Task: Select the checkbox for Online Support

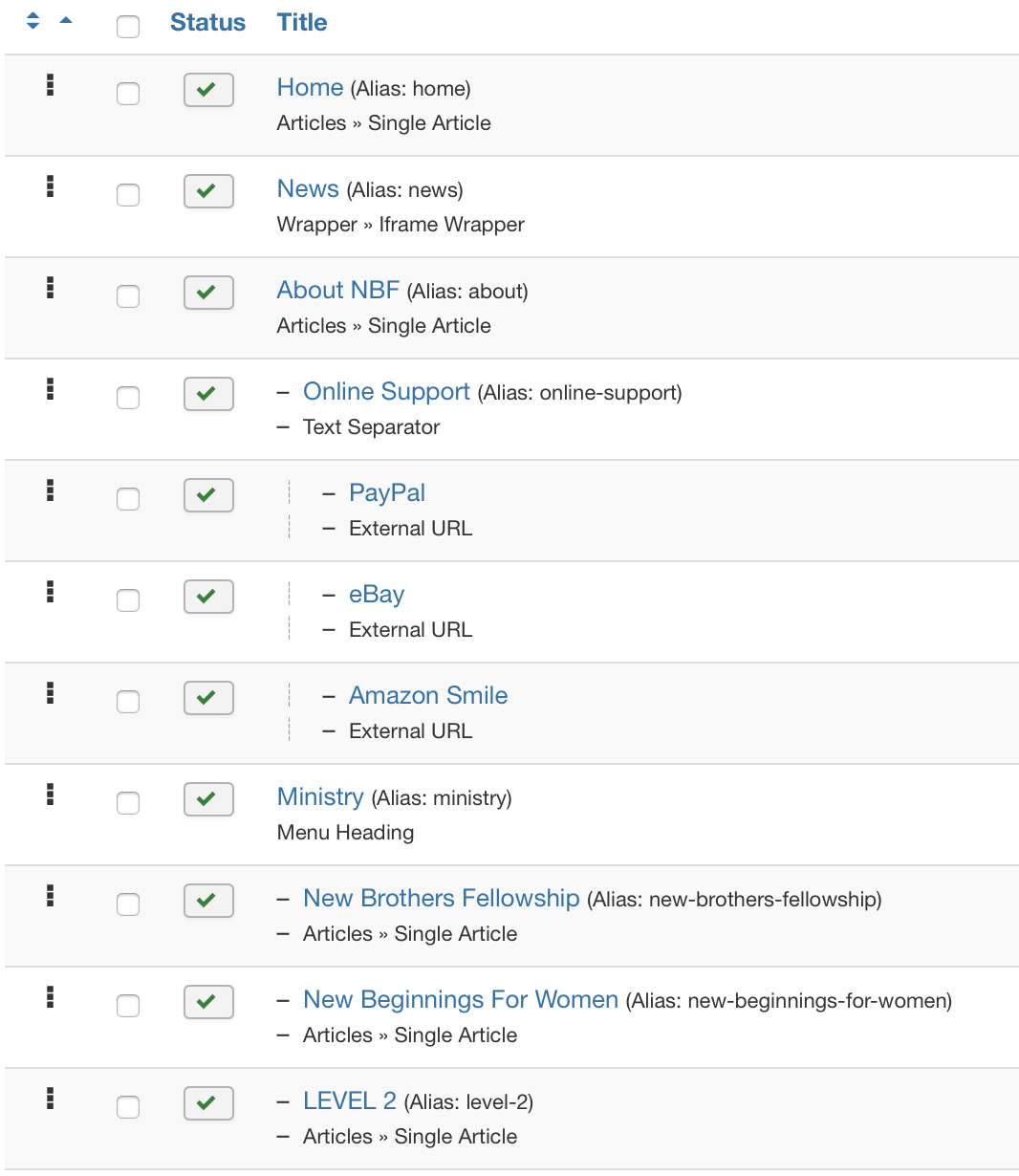Action: pos(128,398)
